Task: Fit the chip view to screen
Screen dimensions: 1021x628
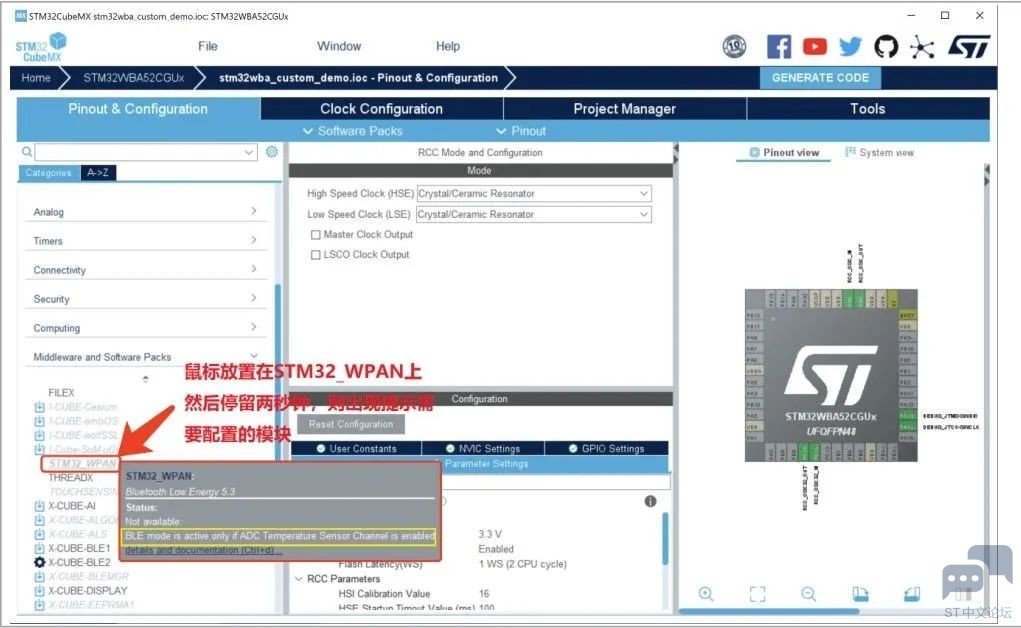Action: 757,593
